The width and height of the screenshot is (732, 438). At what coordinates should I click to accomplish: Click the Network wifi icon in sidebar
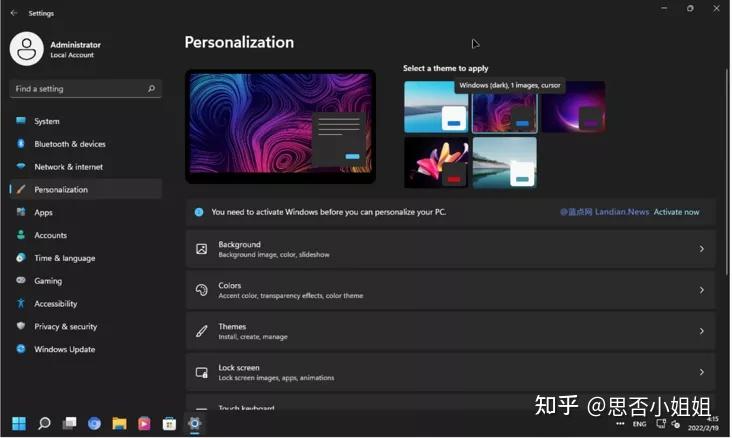tap(21, 166)
